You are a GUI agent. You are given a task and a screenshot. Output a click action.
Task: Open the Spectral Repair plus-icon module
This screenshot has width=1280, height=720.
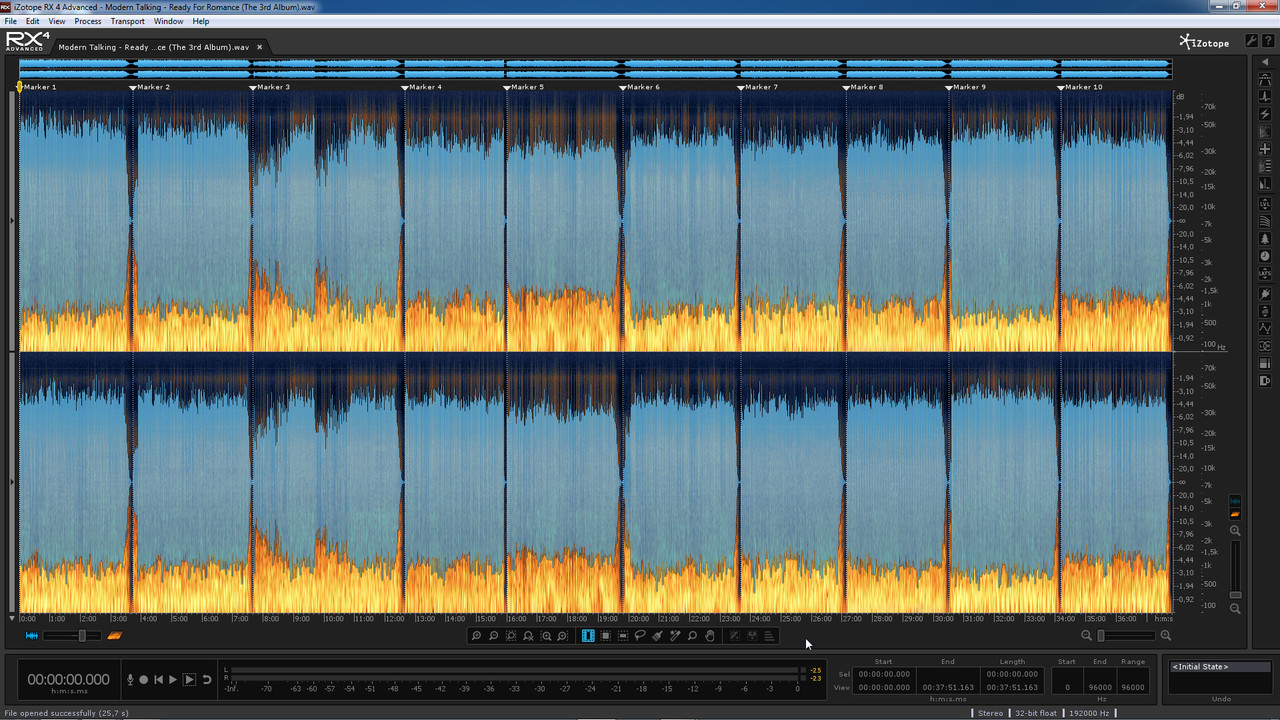[x=1265, y=150]
